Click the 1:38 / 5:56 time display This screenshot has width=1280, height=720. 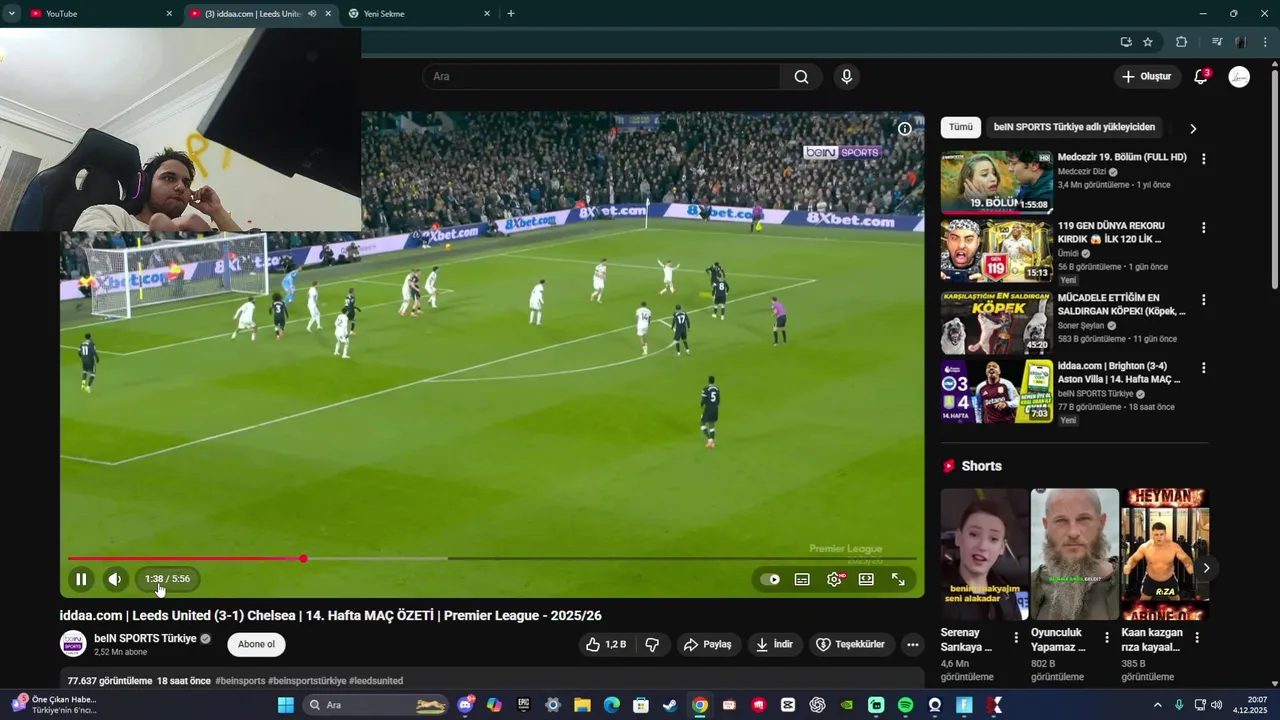[167, 579]
